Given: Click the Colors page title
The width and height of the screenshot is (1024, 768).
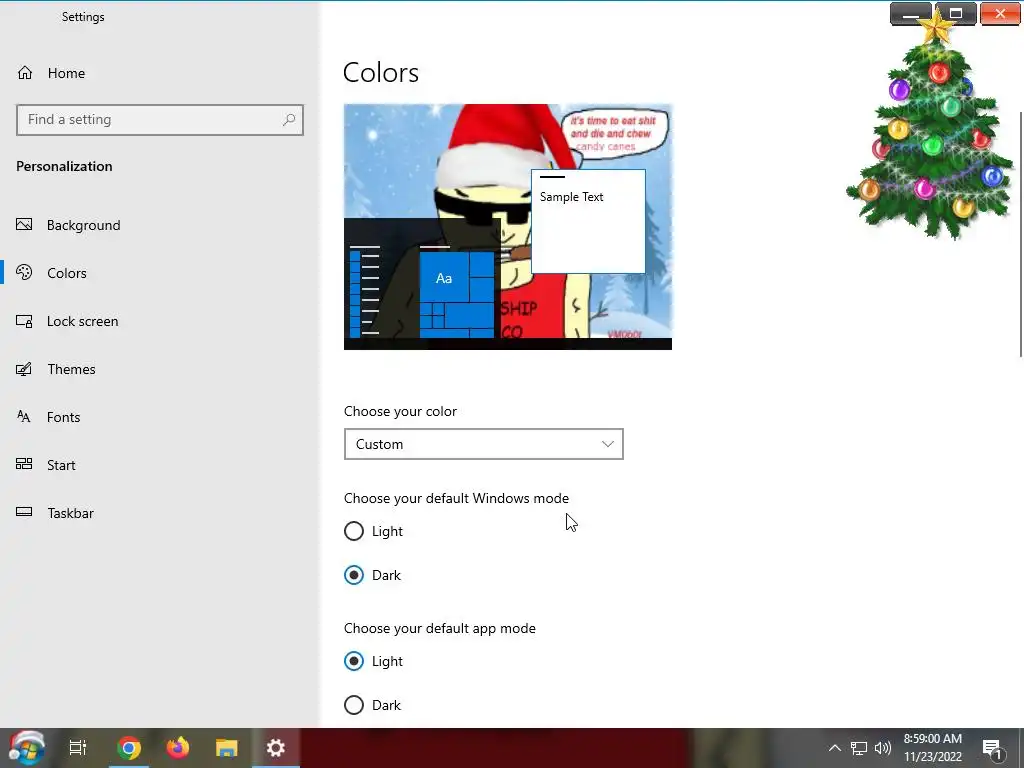Looking at the screenshot, I should tap(381, 72).
